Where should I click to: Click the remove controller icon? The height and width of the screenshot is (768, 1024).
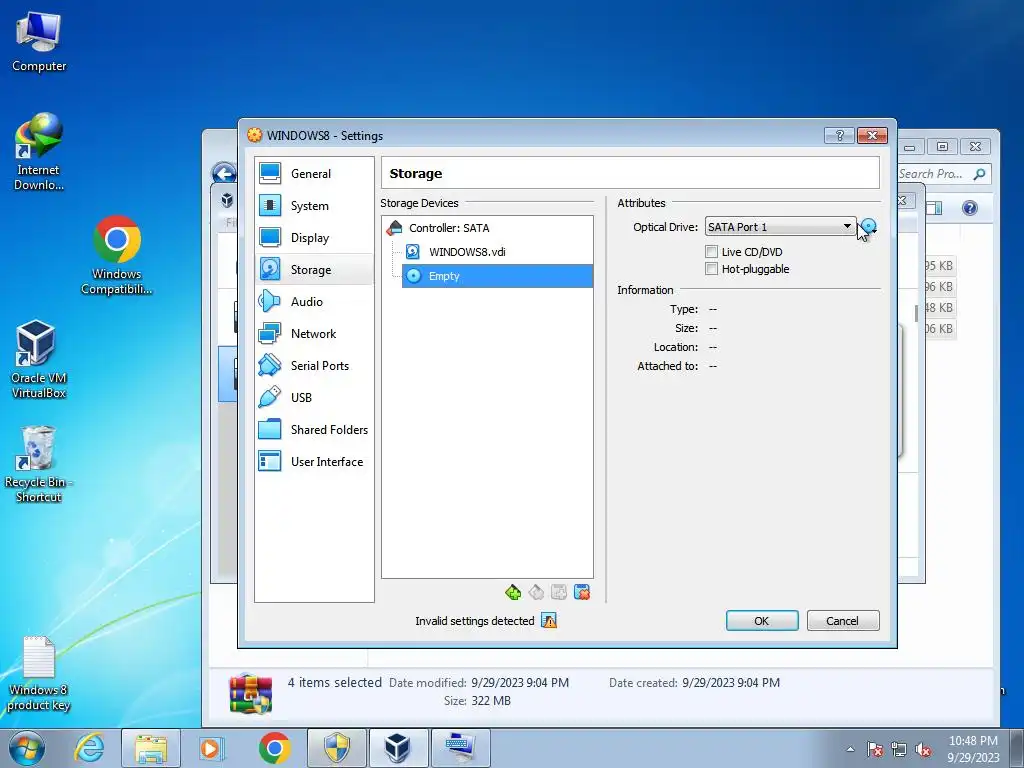(536, 592)
